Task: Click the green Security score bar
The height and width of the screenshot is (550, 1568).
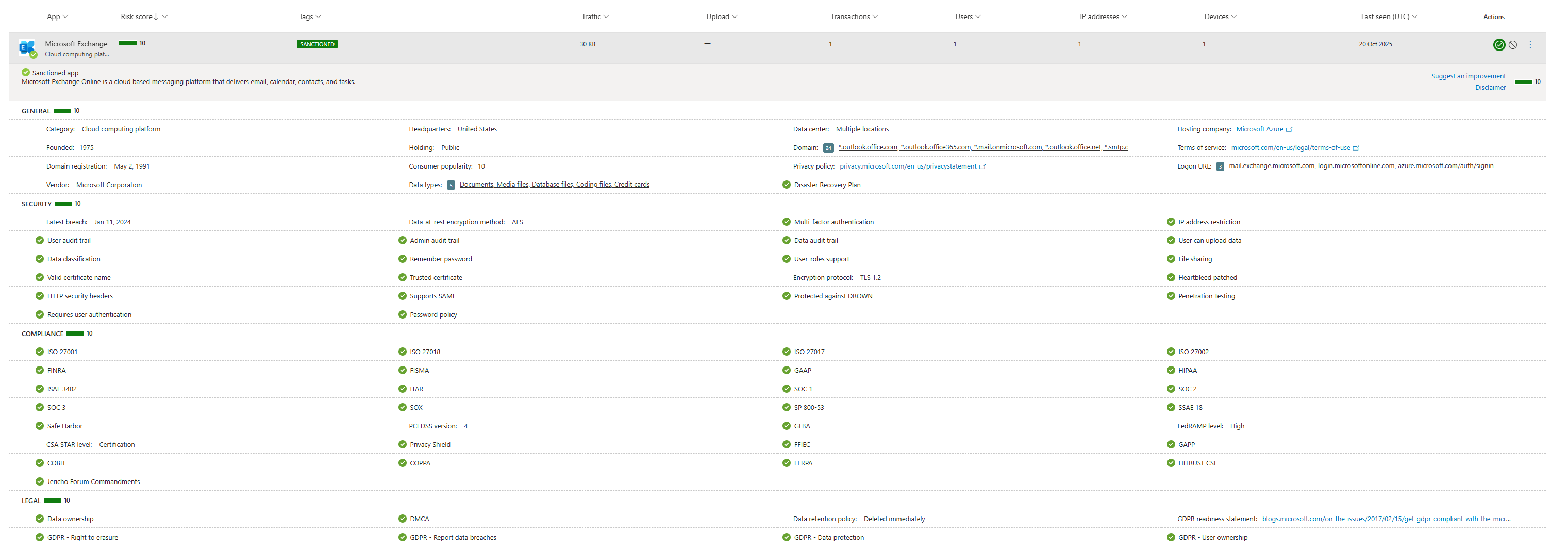Action: [x=63, y=204]
